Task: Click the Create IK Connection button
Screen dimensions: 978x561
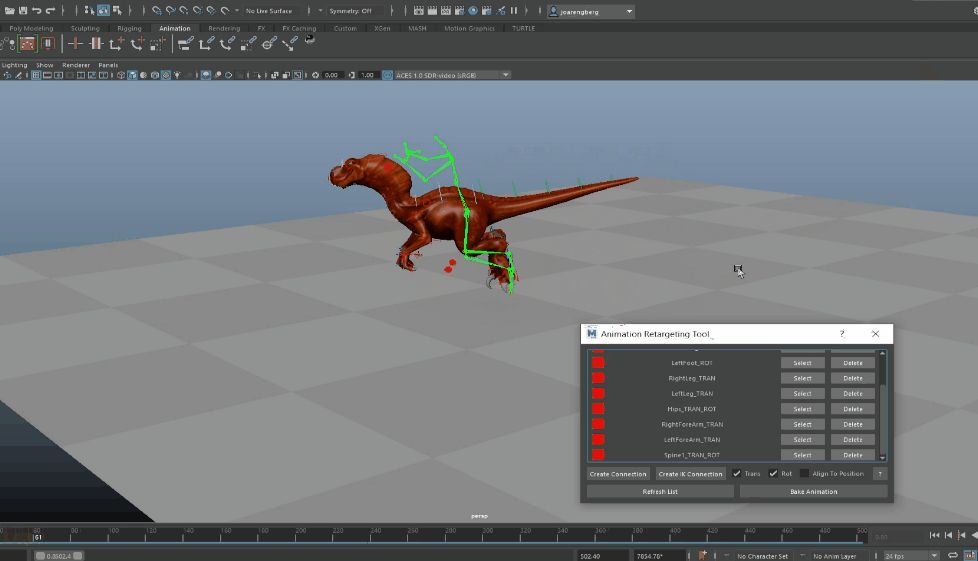Action: pos(690,474)
